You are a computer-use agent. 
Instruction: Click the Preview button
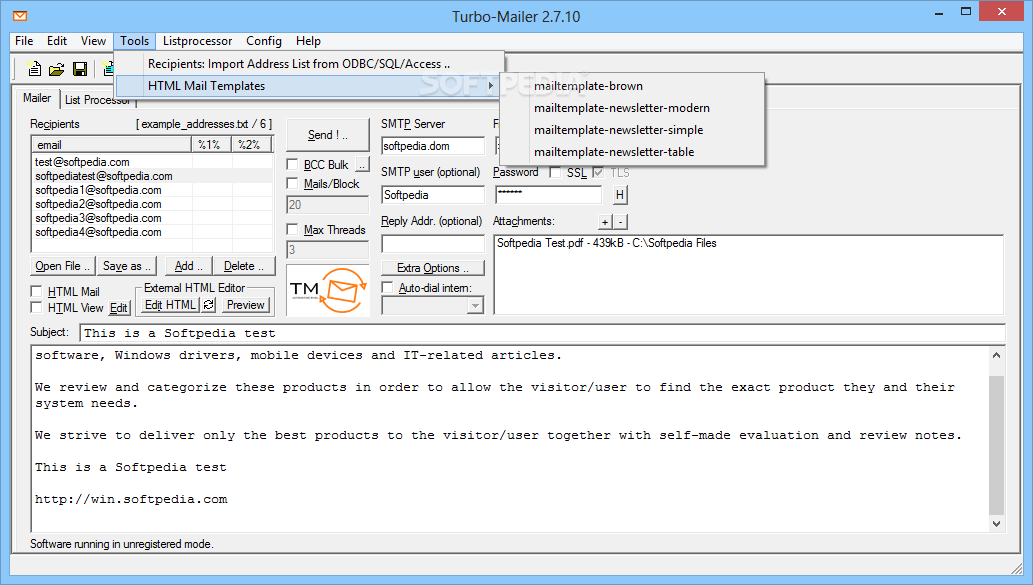coord(245,305)
